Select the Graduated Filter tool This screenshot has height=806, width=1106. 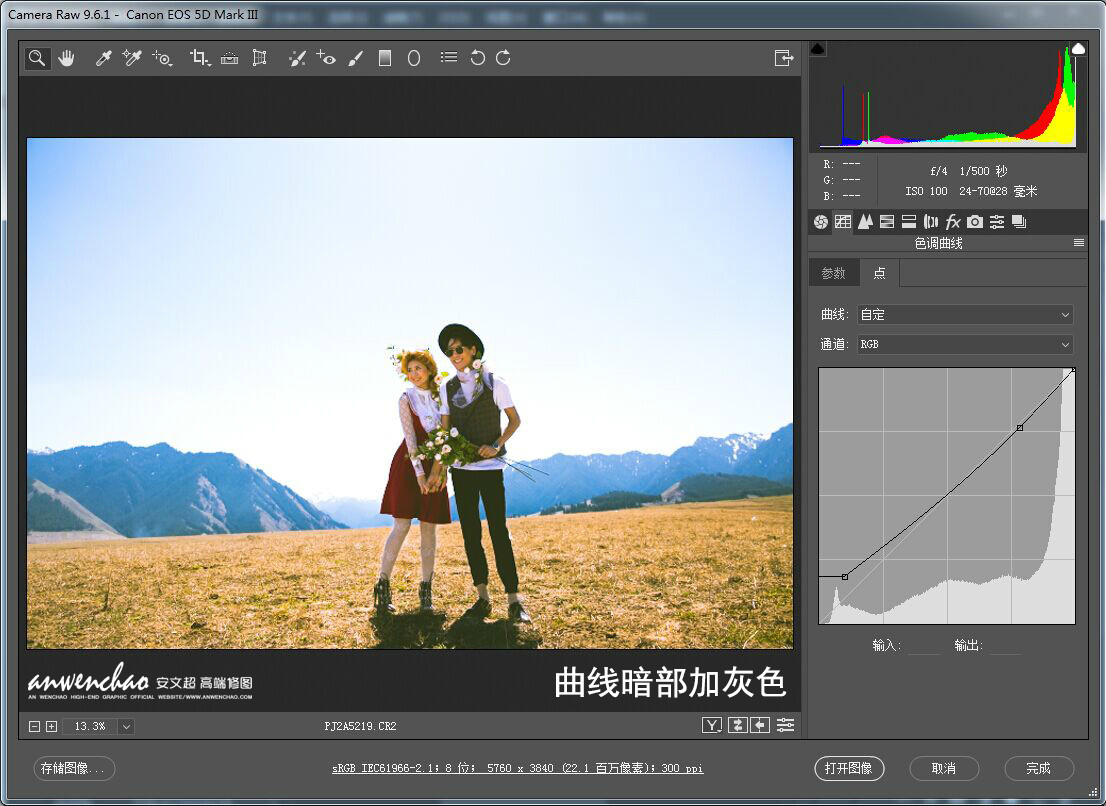pos(384,58)
